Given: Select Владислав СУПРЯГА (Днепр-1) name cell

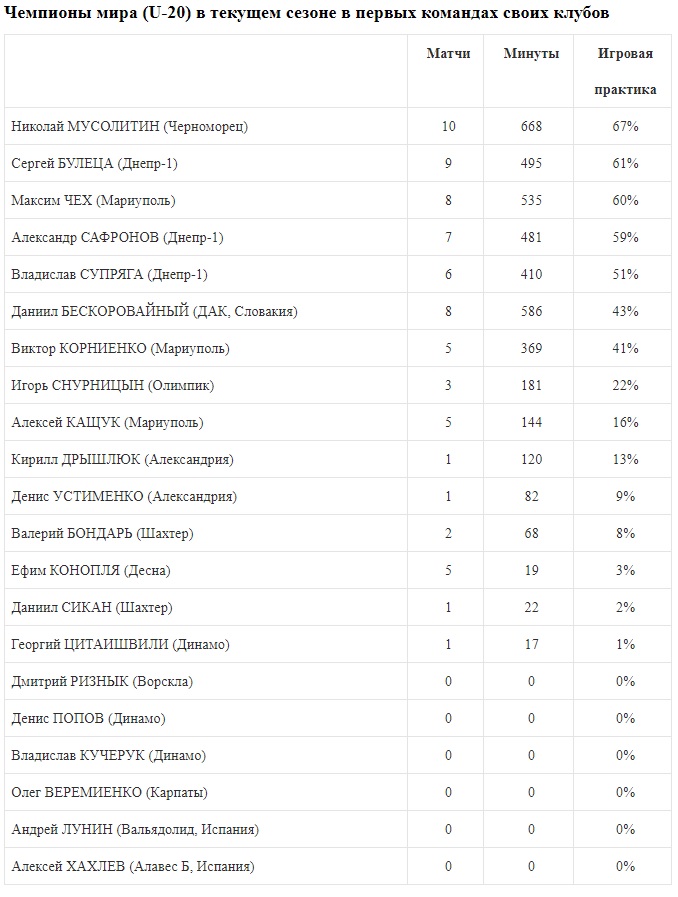Looking at the screenshot, I should tap(109, 274).
